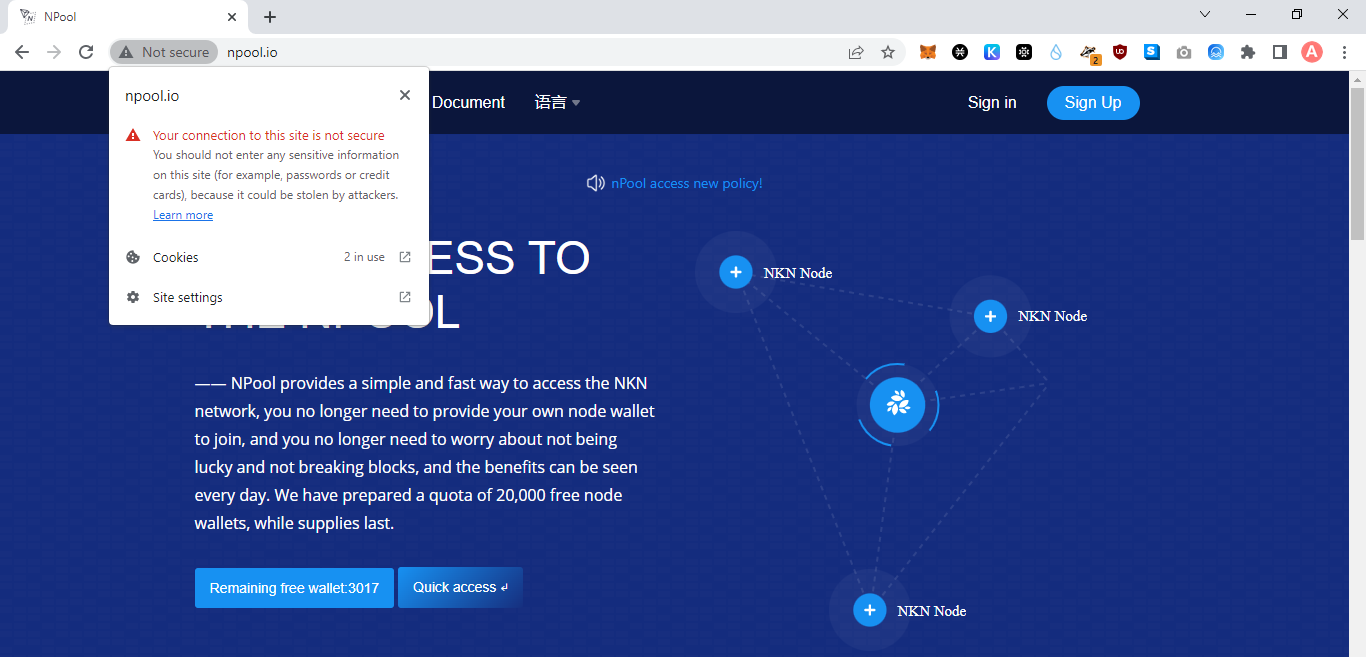The image size is (1366, 657).
Task: Click the share page icon
Action: [x=856, y=52]
